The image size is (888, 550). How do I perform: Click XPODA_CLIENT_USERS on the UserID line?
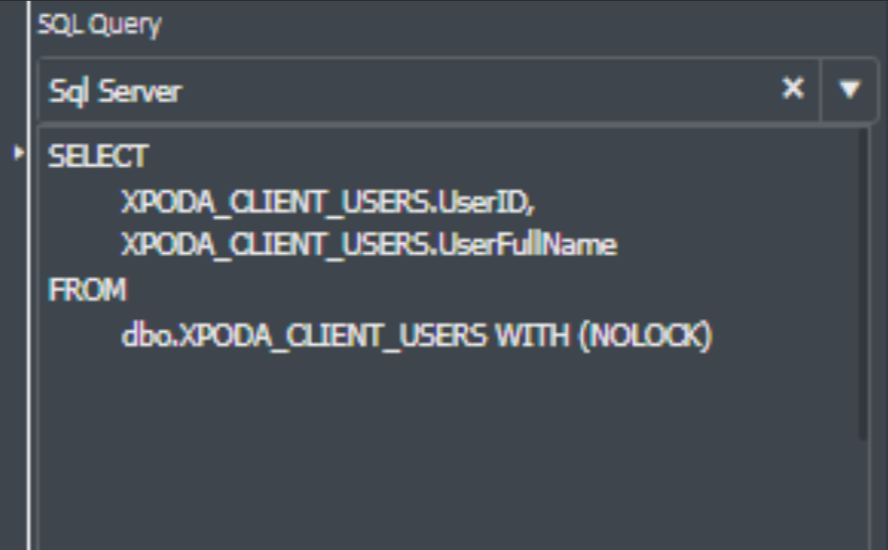275,202
